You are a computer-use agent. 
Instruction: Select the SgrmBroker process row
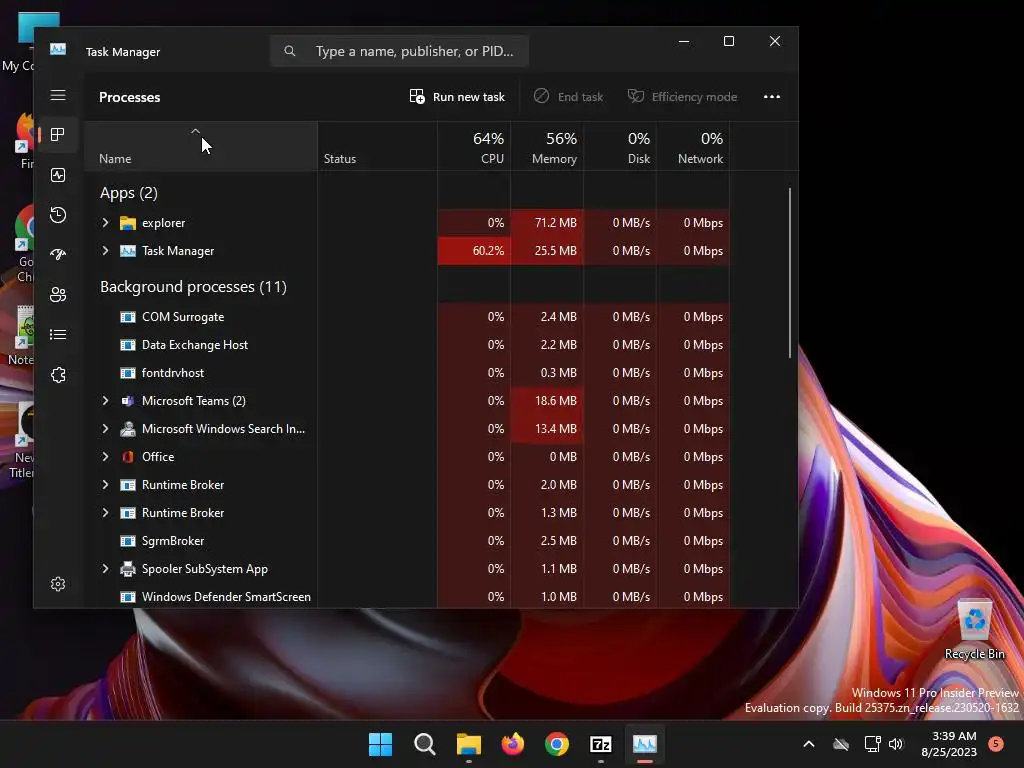408,541
